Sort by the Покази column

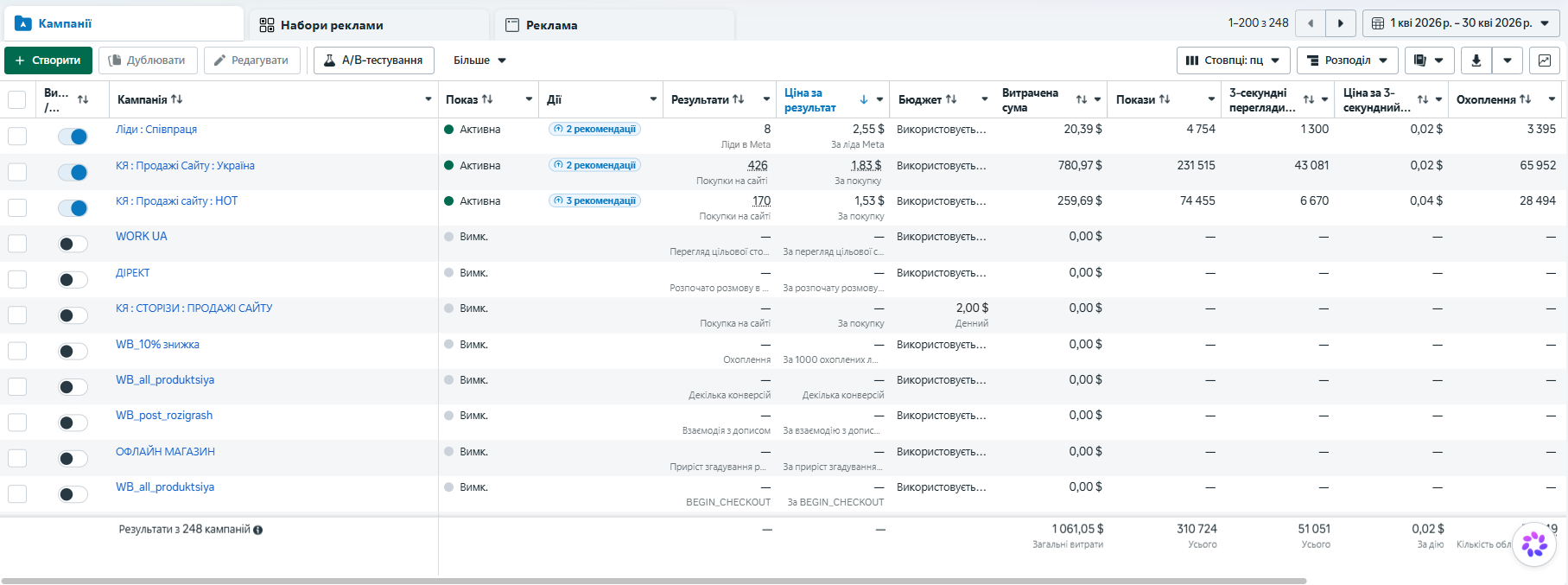pyautogui.click(x=1165, y=99)
